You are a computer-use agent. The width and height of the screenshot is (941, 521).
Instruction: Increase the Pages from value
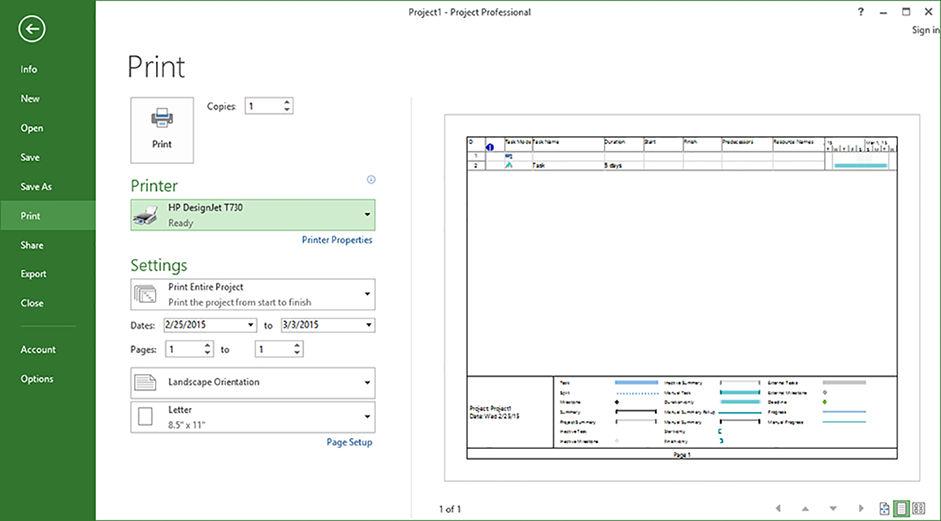coord(208,345)
